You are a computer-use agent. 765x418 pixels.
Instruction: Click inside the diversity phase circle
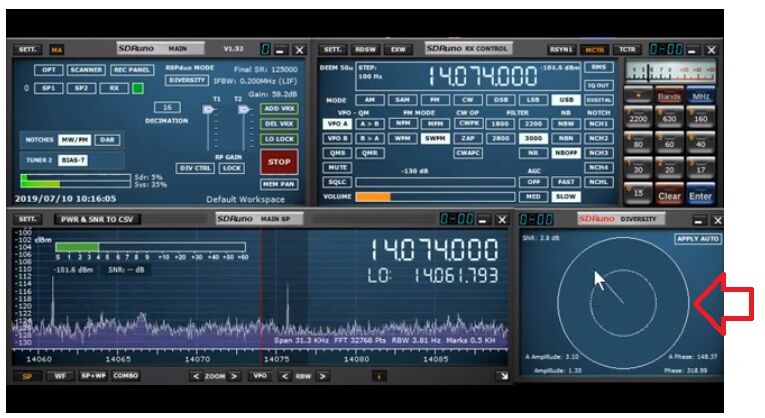click(x=623, y=303)
